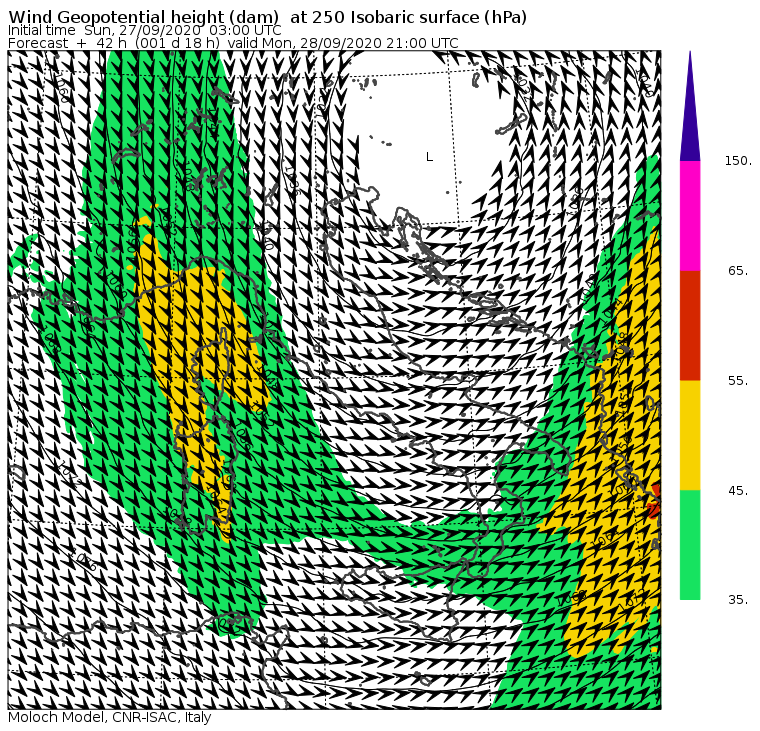Image resolution: width=760 pixels, height=731 pixels.
Task: Click the '65.' legend label
Action: (x=738, y=270)
